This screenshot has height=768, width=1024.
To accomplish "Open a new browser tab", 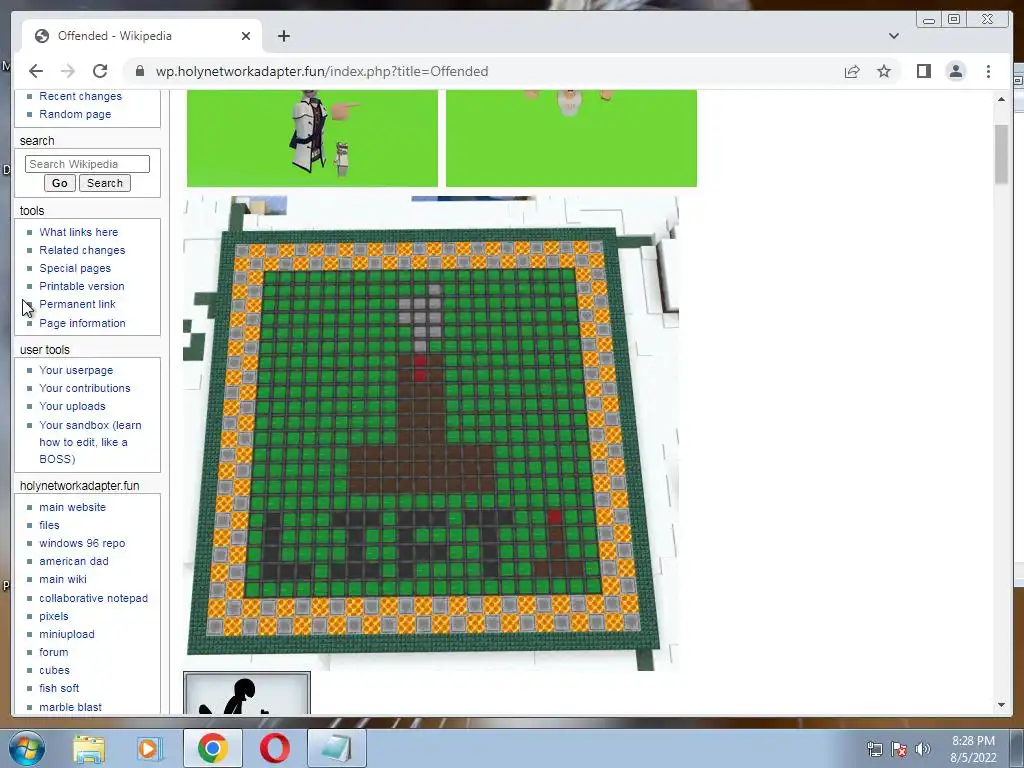I will pos(283,36).
